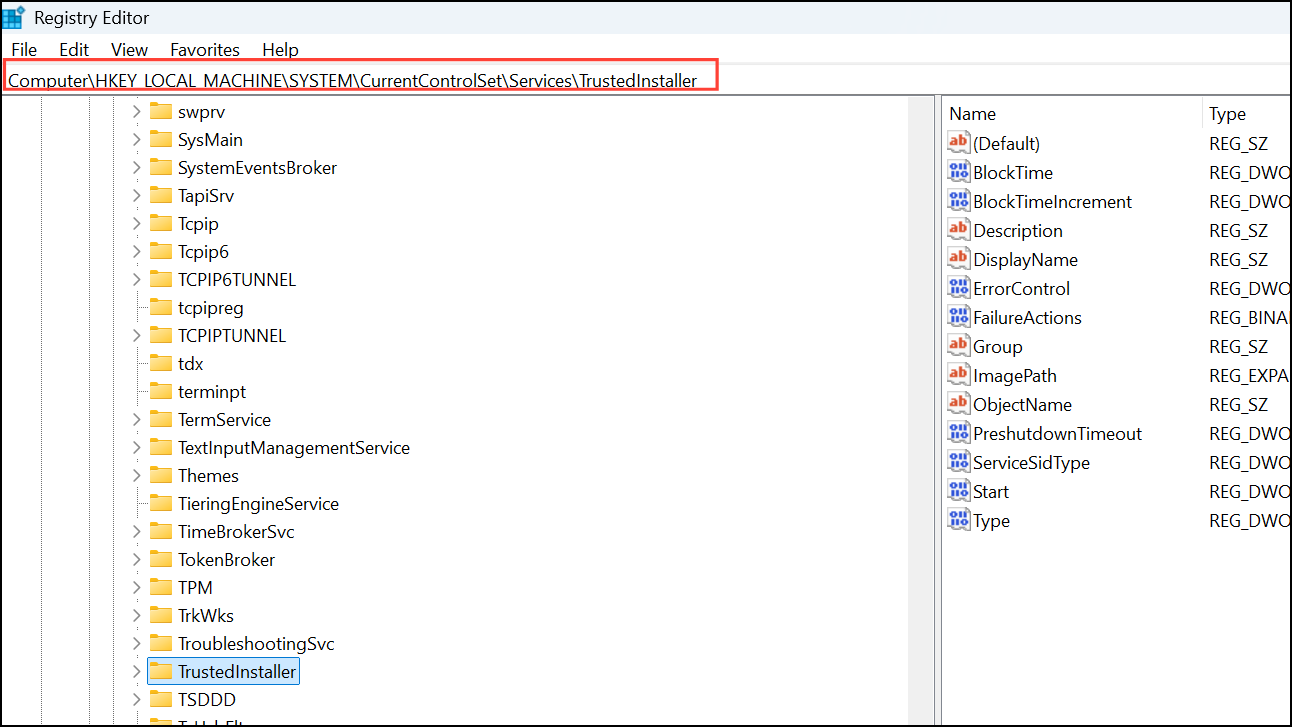Select the TSDDD folder icon
This screenshot has height=727, width=1292.
(161, 699)
